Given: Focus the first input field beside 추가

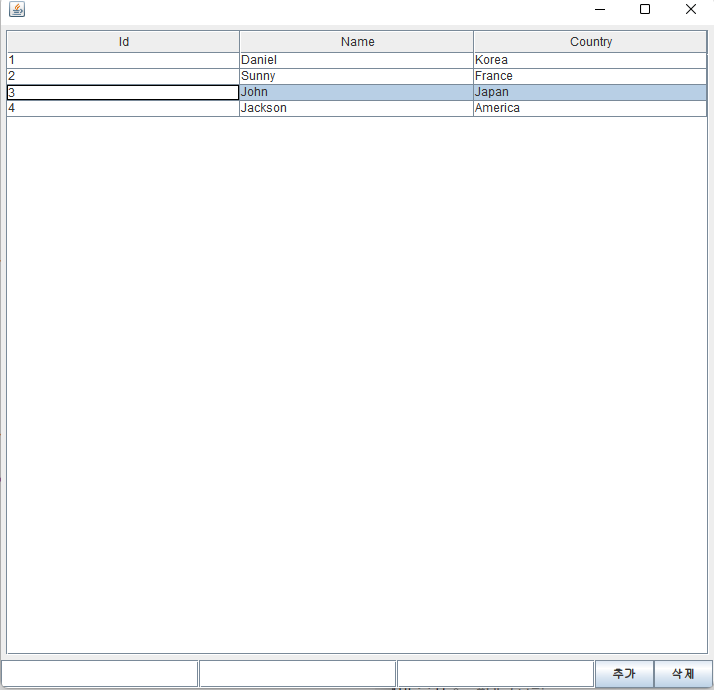Looking at the screenshot, I should (100, 673).
